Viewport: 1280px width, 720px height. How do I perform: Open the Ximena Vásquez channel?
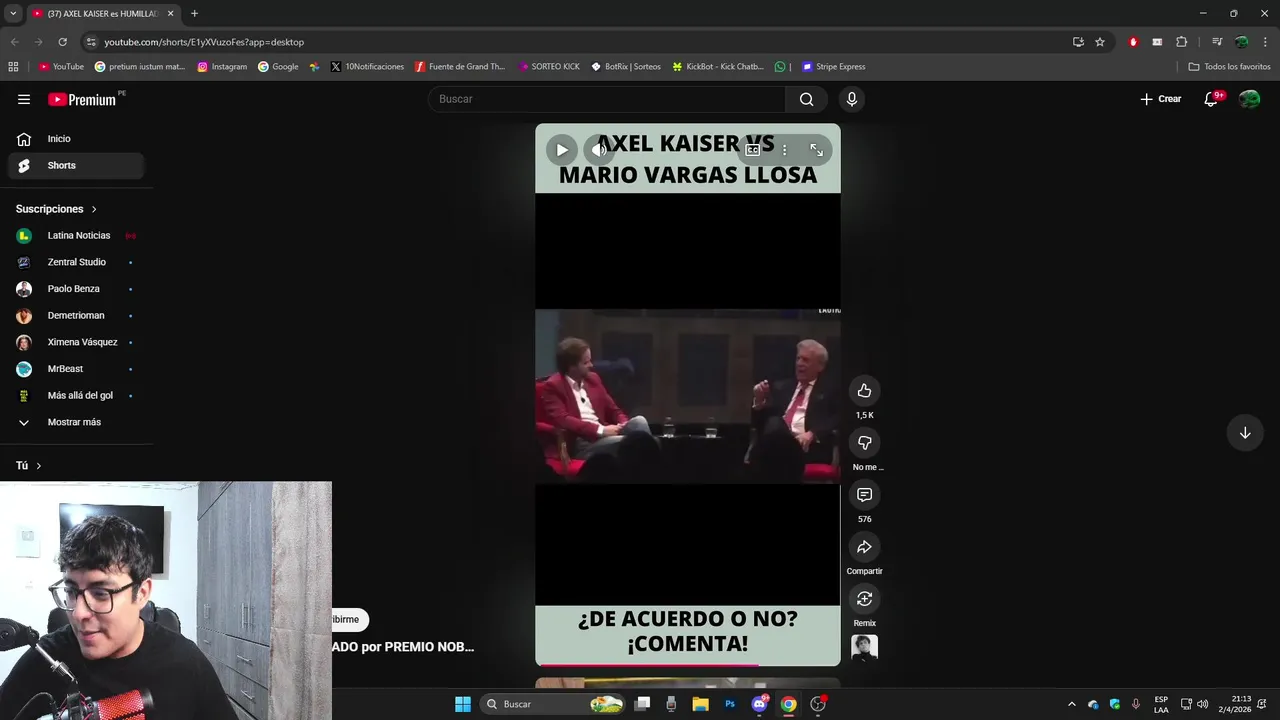pos(76,342)
